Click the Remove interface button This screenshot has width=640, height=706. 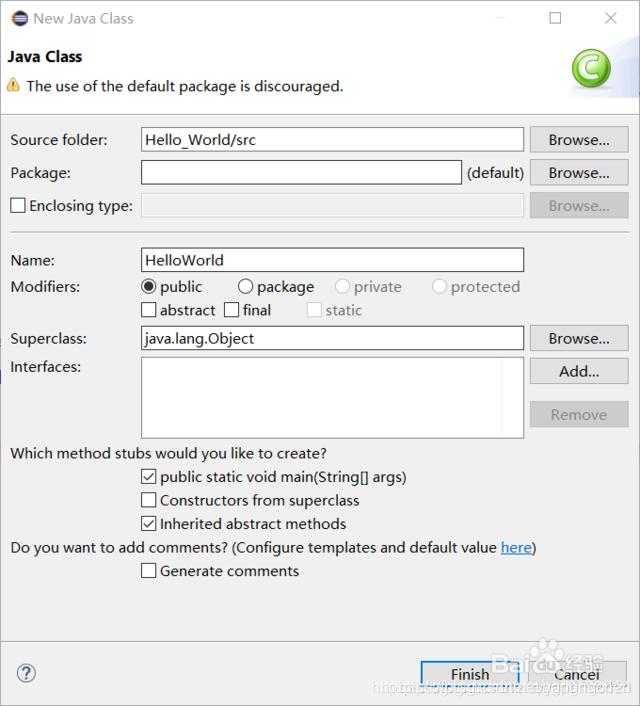click(x=579, y=414)
